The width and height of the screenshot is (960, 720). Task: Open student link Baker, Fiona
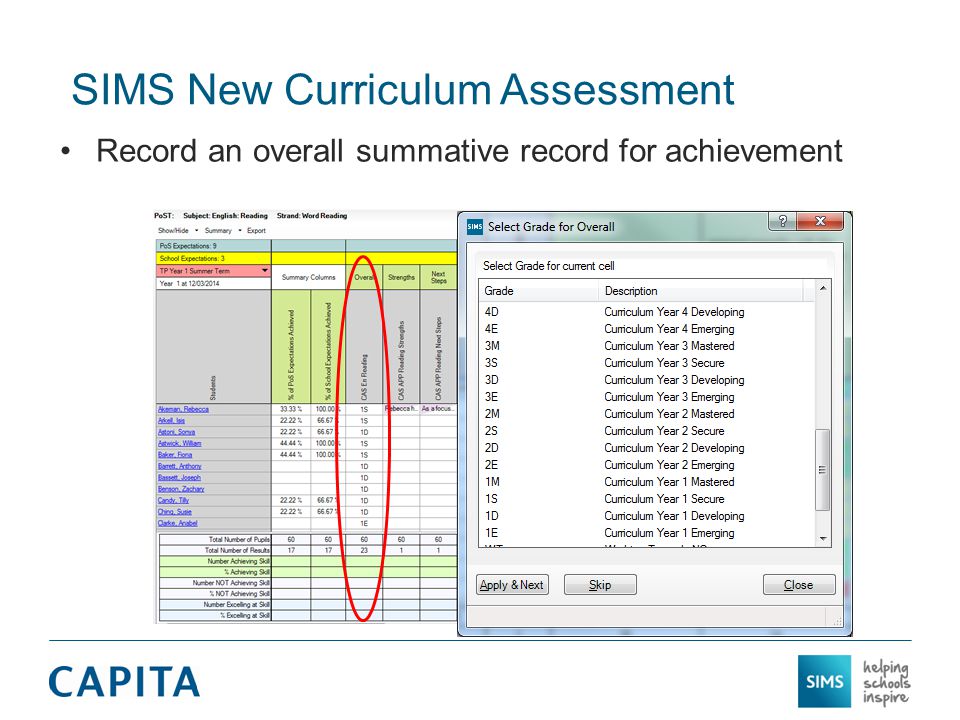[174, 455]
